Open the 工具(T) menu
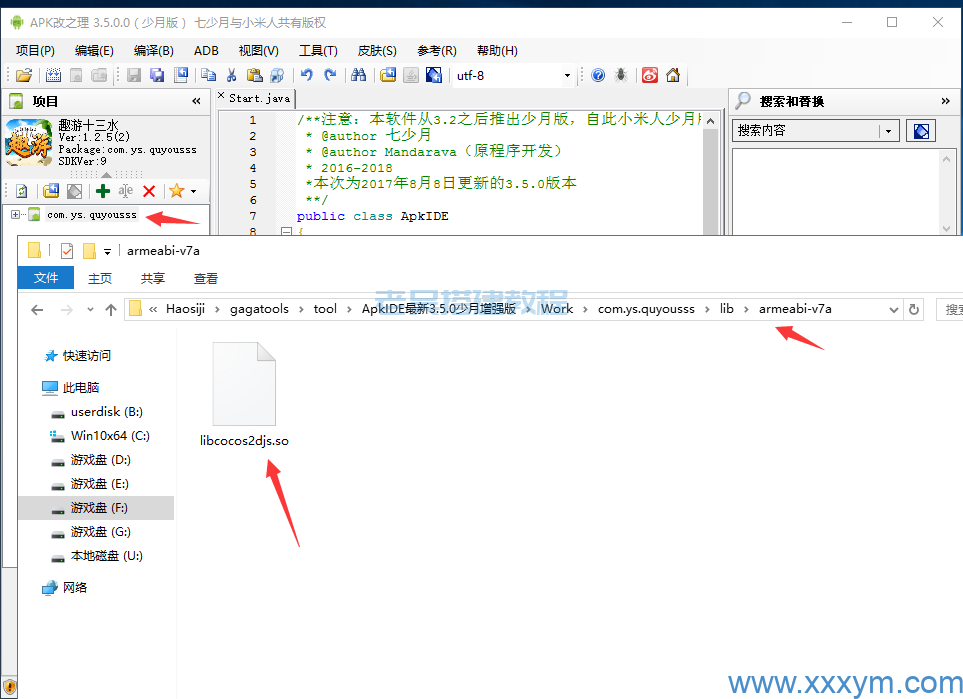The height and width of the screenshot is (699, 963). (318, 50)
